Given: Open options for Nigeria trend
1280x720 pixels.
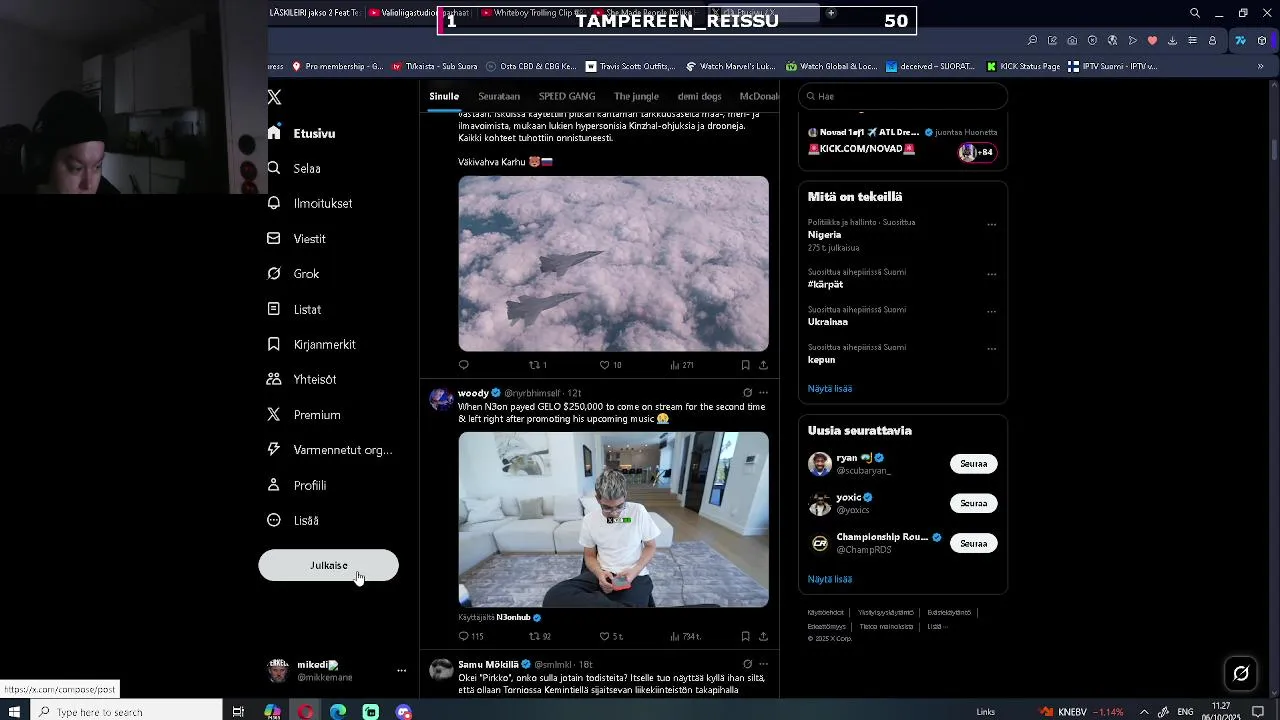Looking at the screenshot, I should 991,224.
